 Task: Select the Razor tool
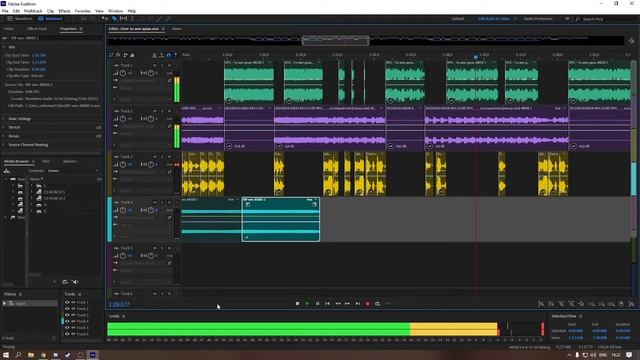pos(114,19)
